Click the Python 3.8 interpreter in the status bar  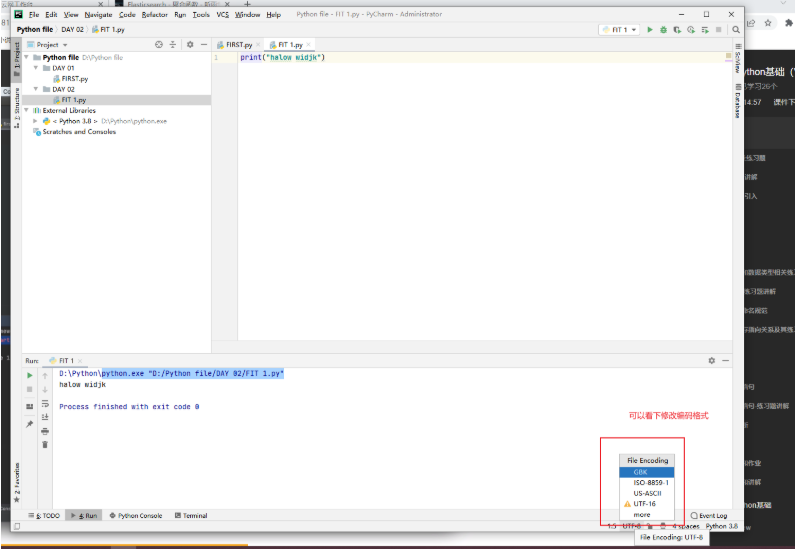pos(721,526)
